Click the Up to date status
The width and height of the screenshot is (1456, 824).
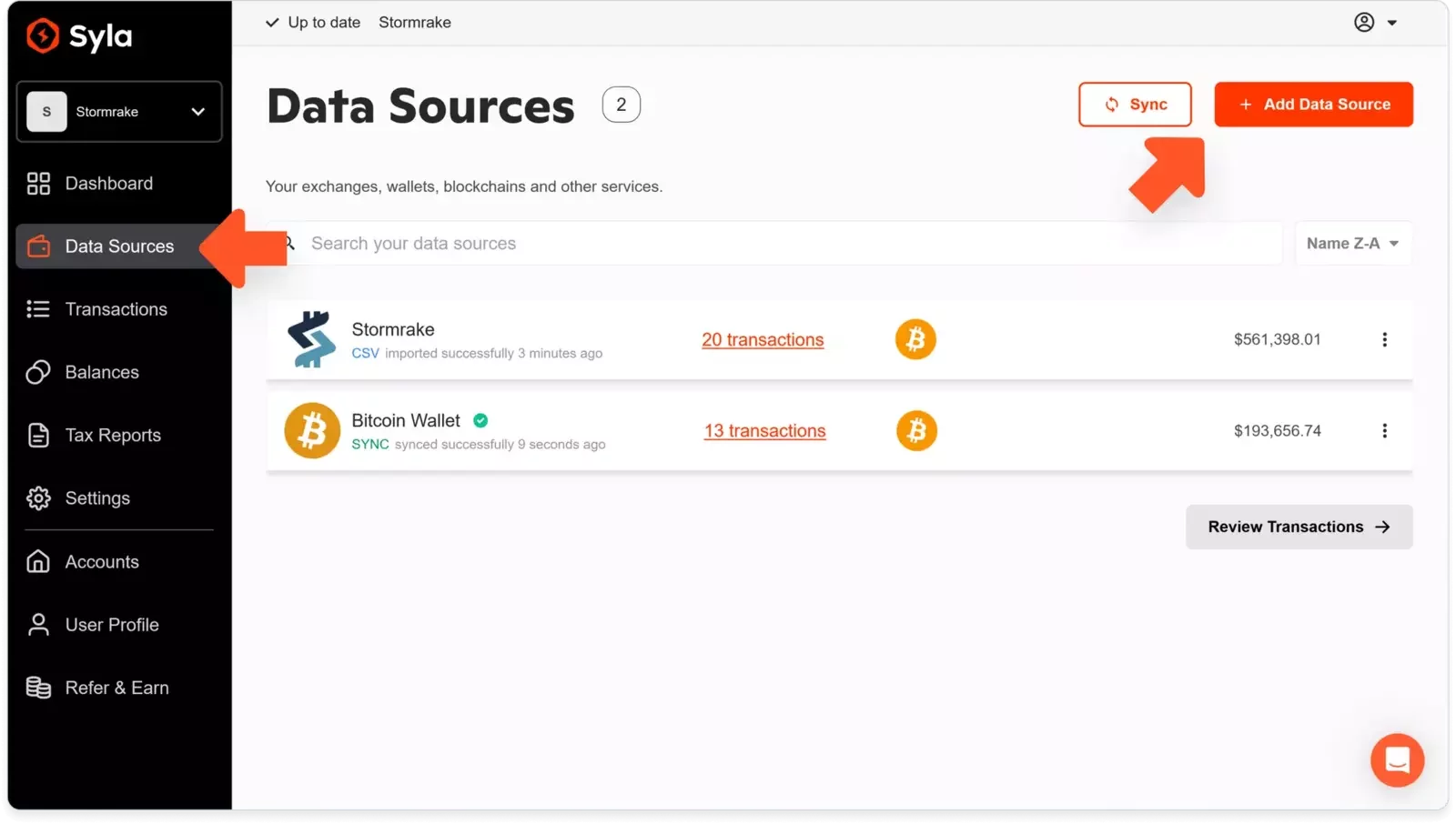click(x=313, y=23)
